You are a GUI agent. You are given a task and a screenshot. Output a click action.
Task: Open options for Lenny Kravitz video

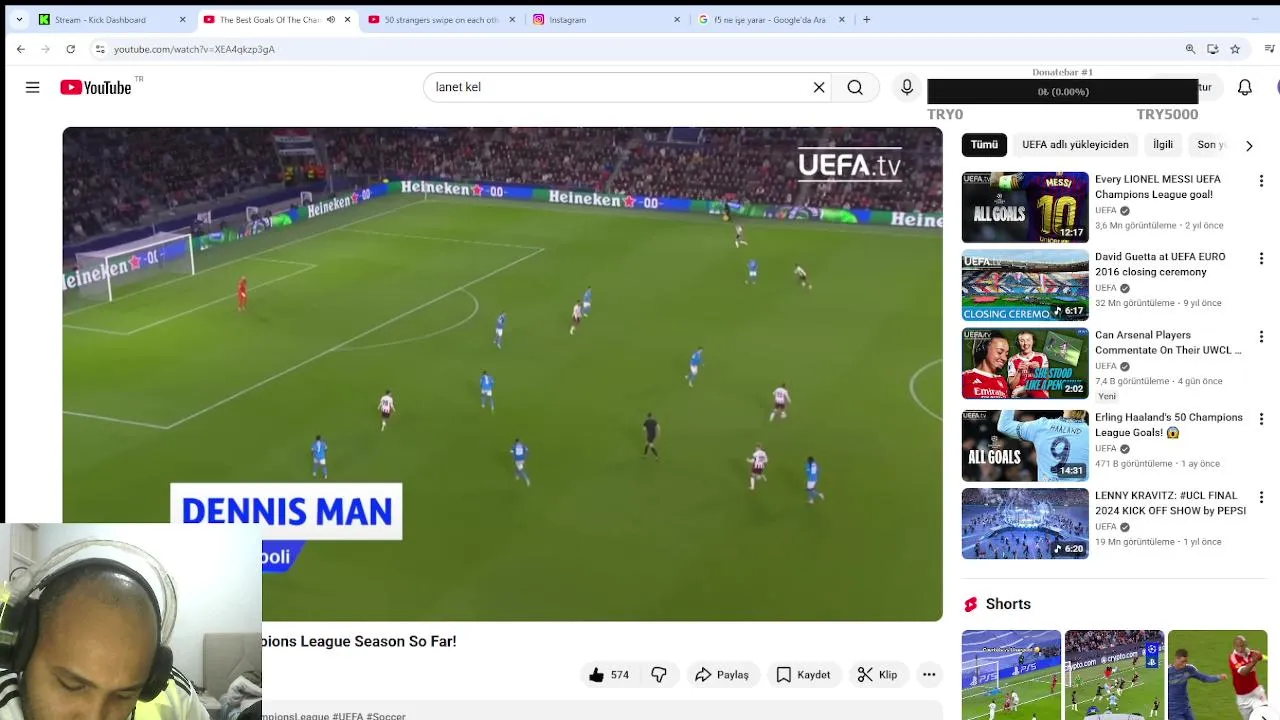pos(1261,497)
